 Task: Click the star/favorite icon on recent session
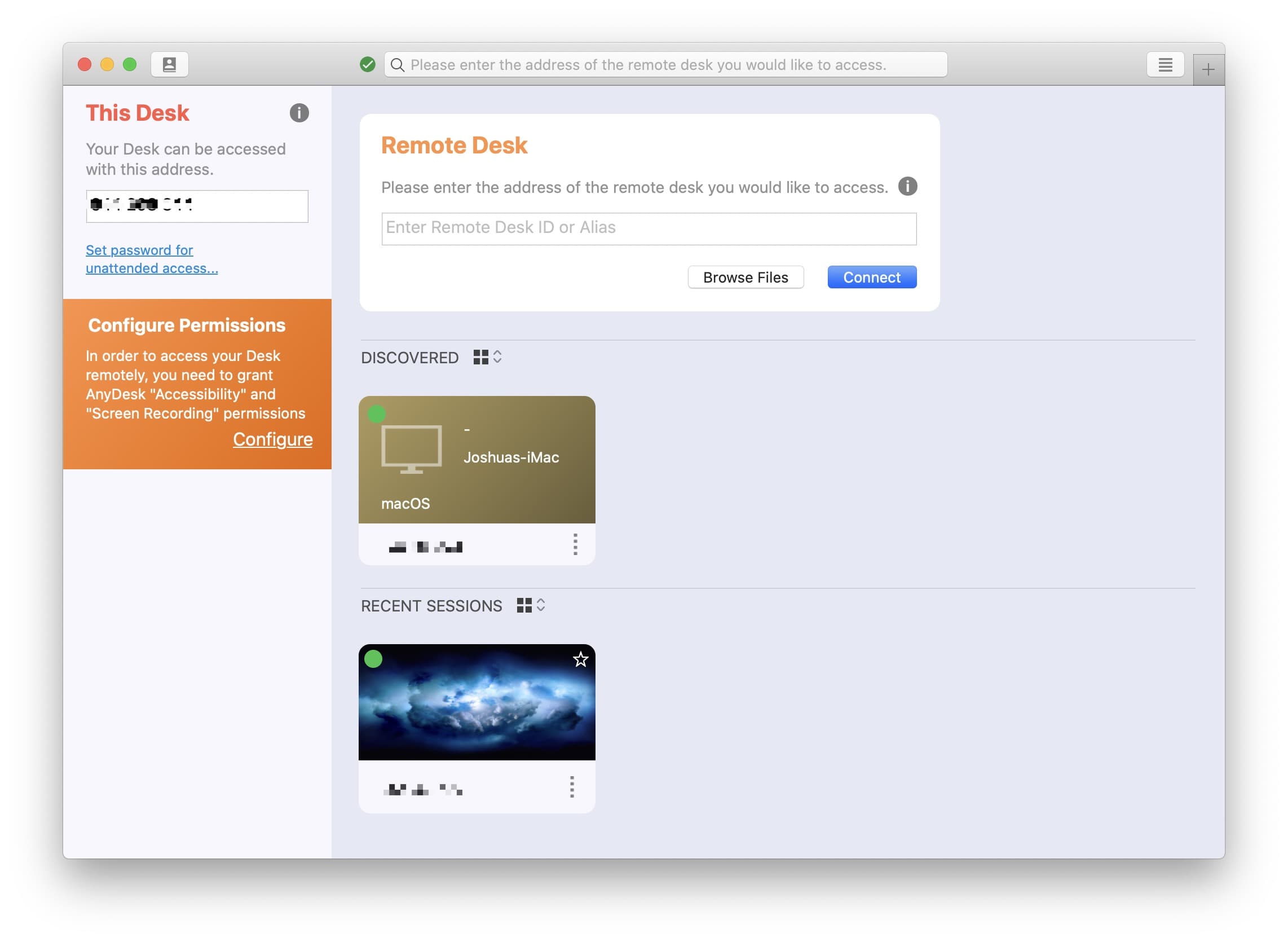click(580, 658)
